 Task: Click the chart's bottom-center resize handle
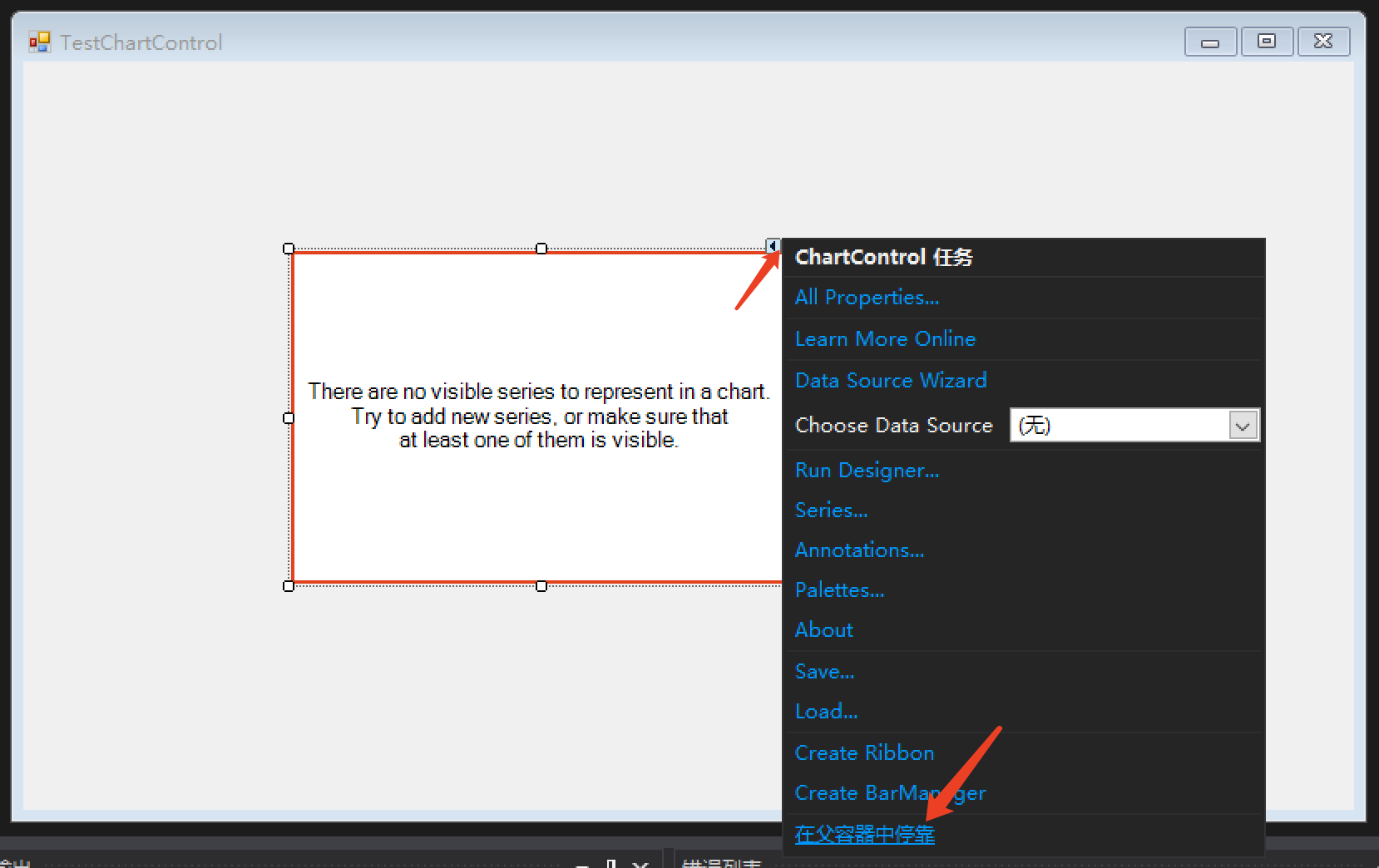click(541, 584)
